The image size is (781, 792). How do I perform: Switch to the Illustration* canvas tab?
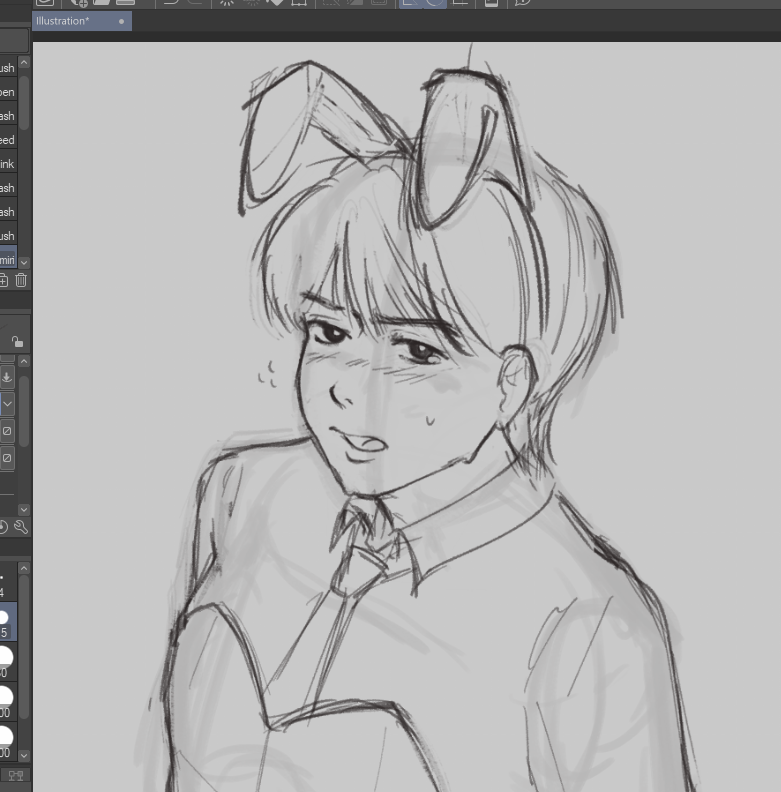82,22
